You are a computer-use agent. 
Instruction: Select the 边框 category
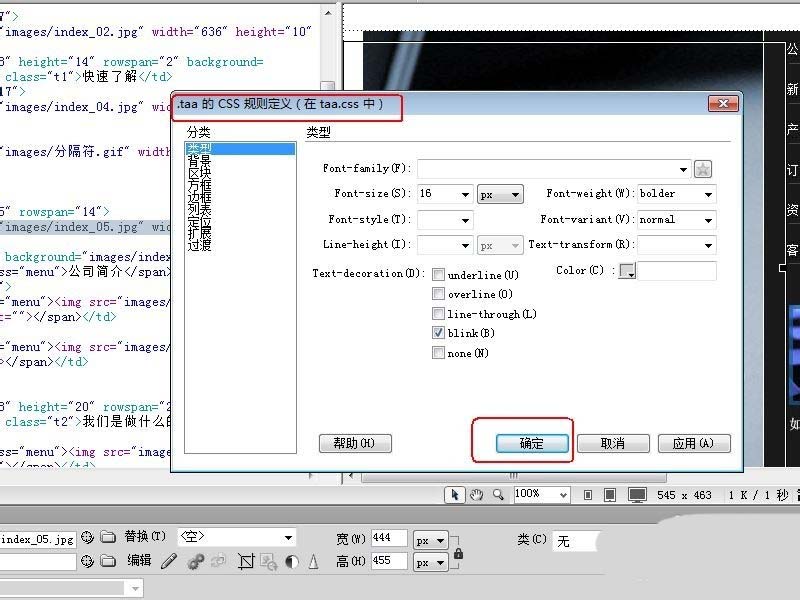[x=199, y=197]
